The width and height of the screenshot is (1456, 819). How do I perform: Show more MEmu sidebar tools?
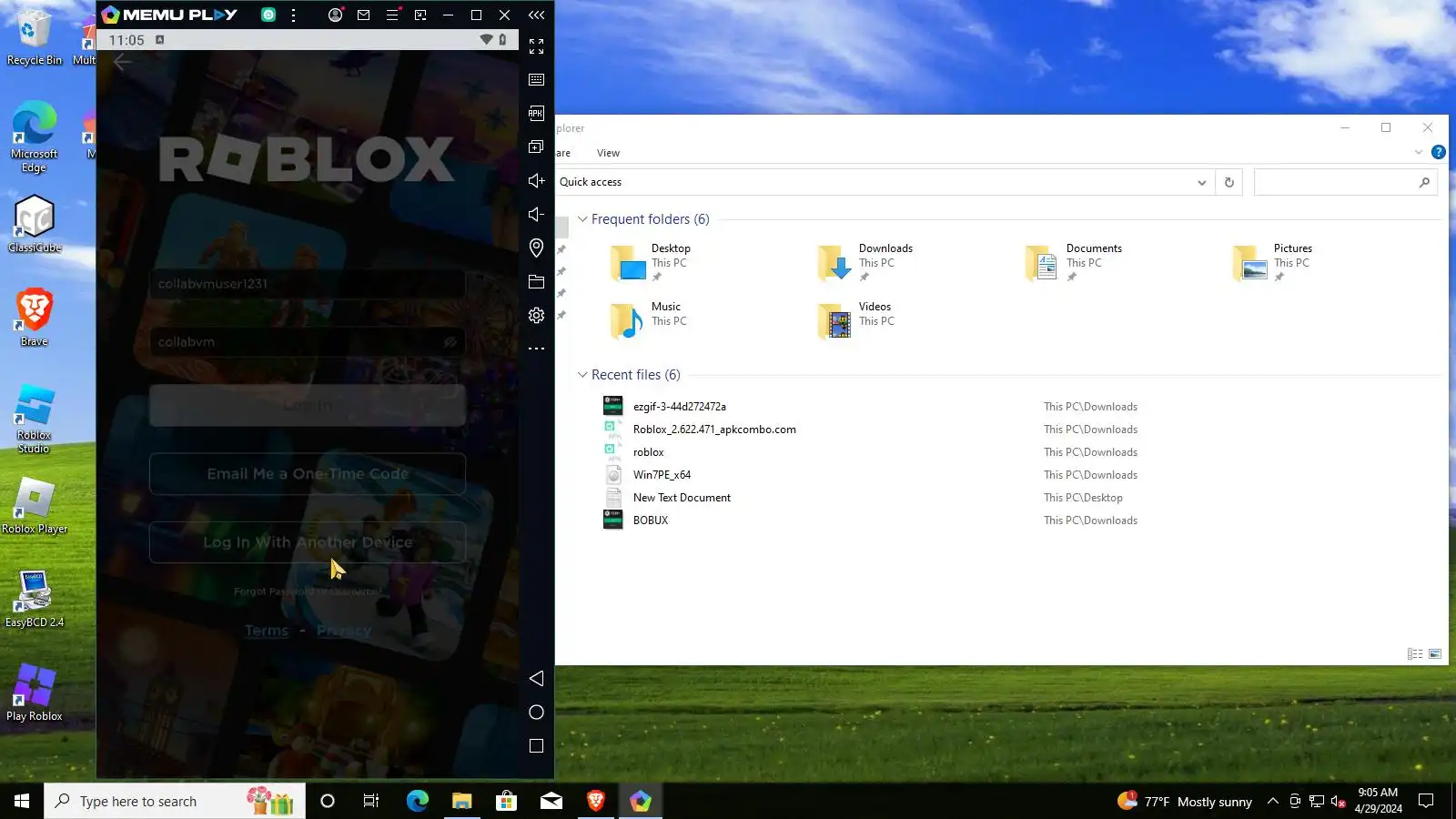[x=537, y=349]
